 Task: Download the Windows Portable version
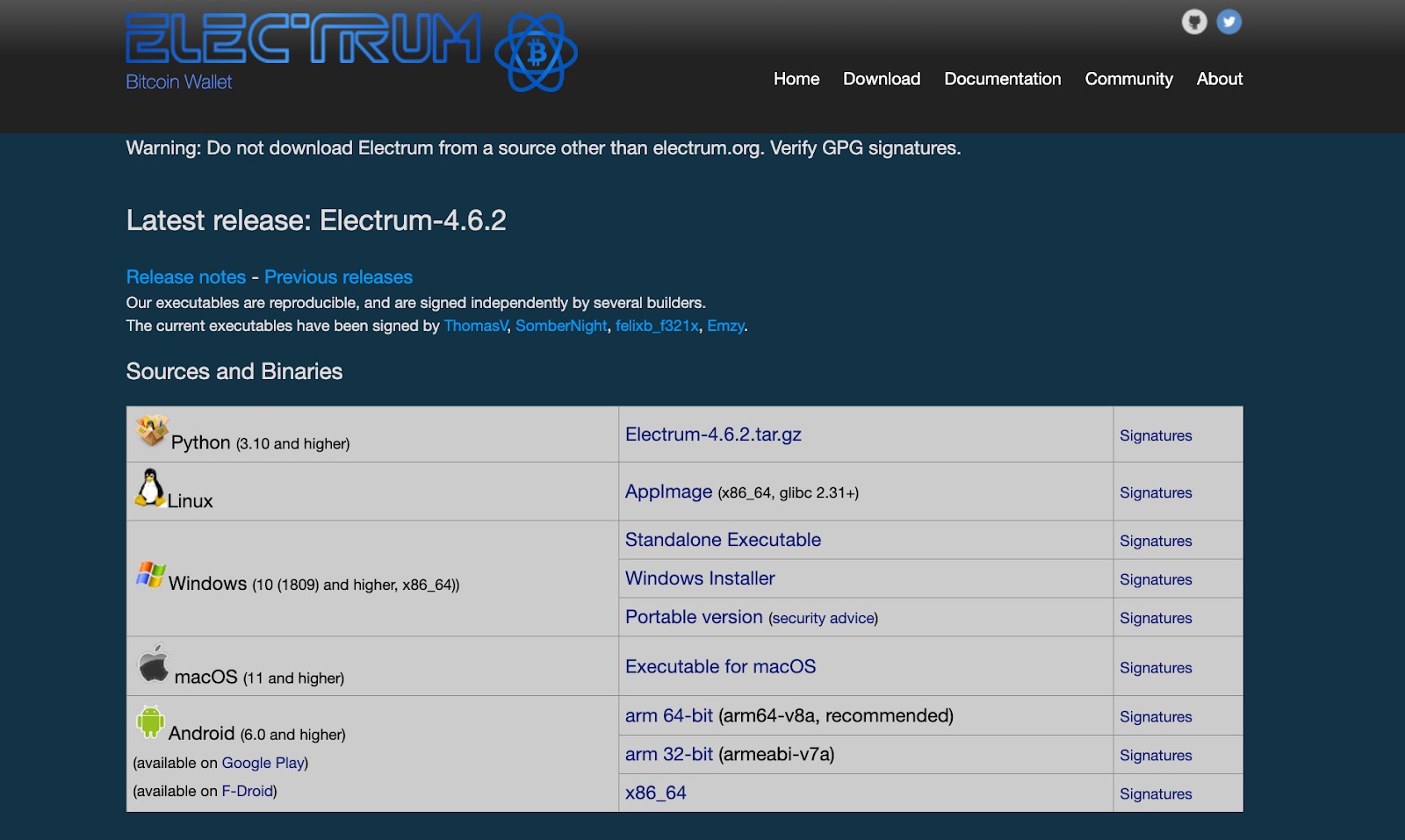(x=694, y=617)
